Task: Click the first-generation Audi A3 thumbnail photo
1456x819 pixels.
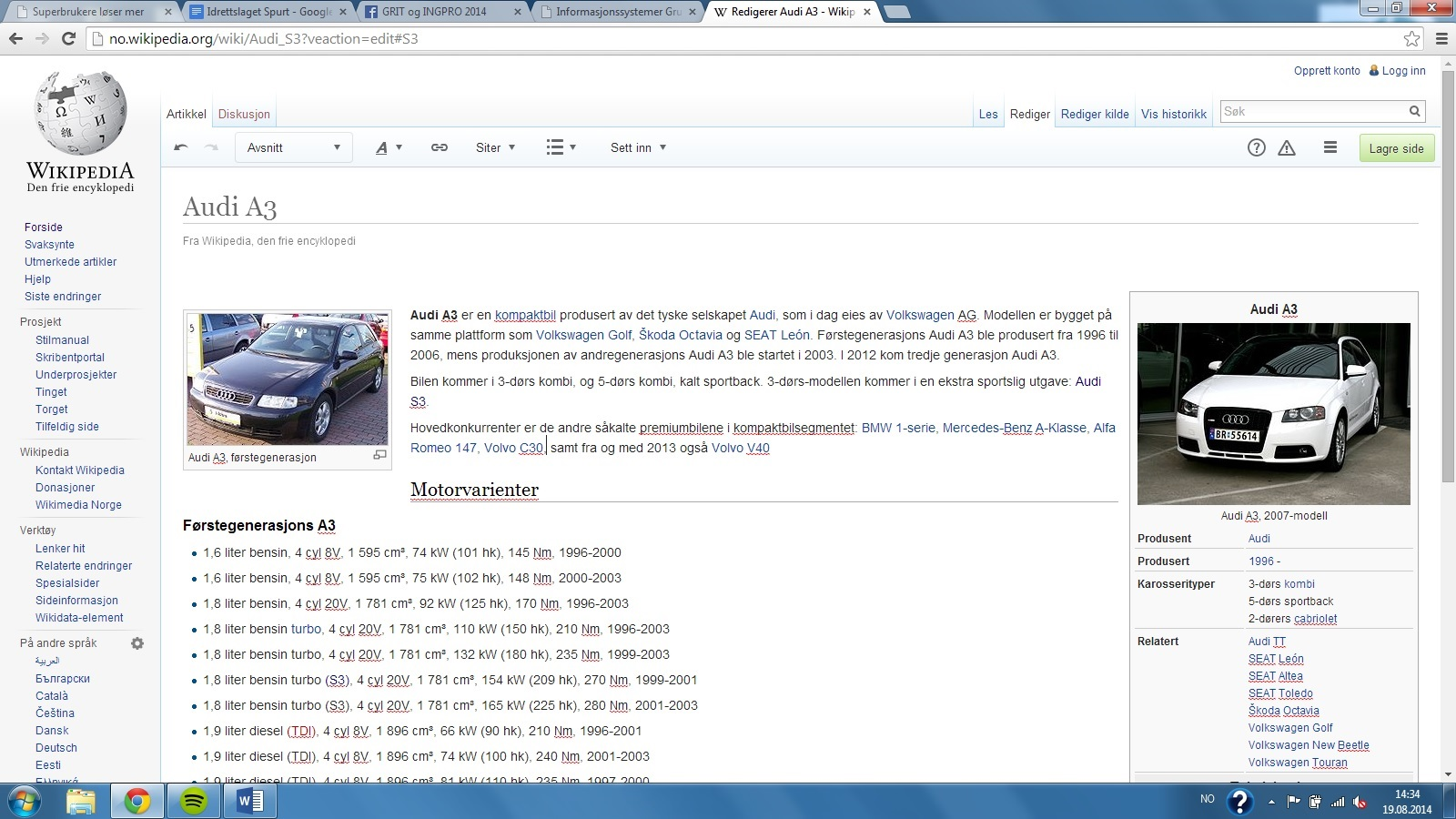Action: 288,379
